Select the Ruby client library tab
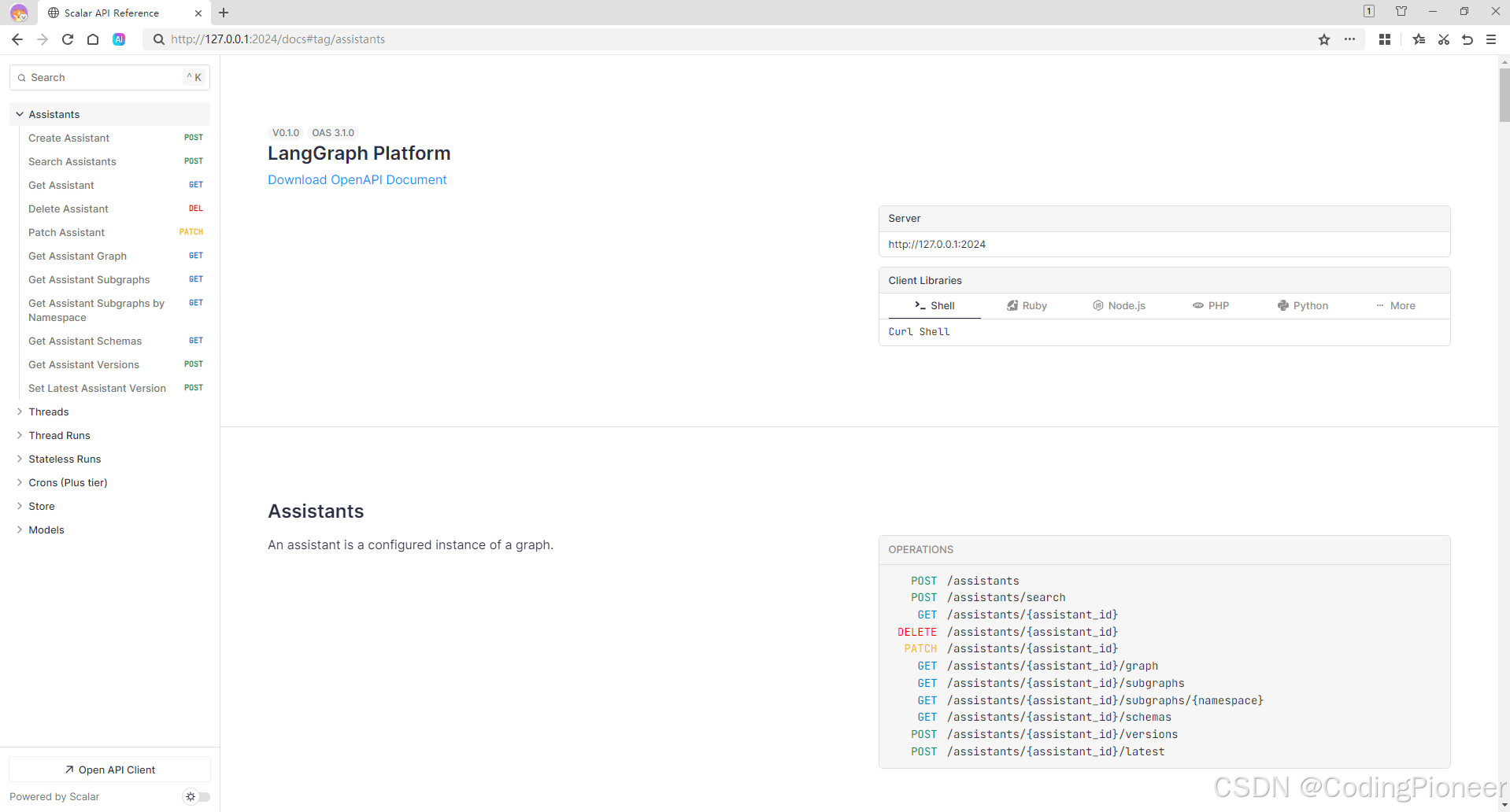1510x812 pixels. coord(1027,305)
